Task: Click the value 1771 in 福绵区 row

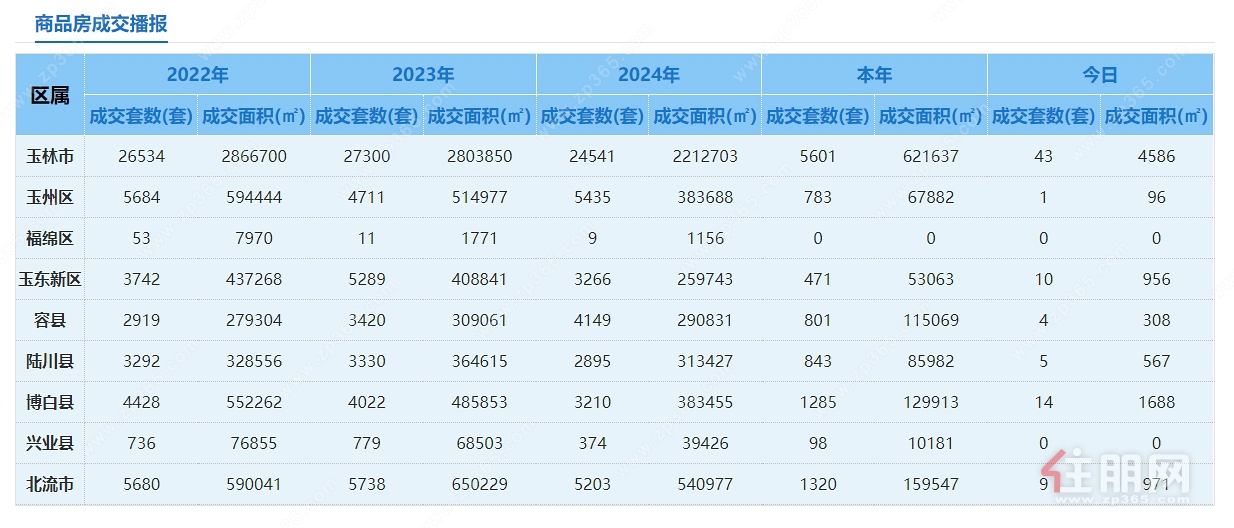Action: pos(480,238)
